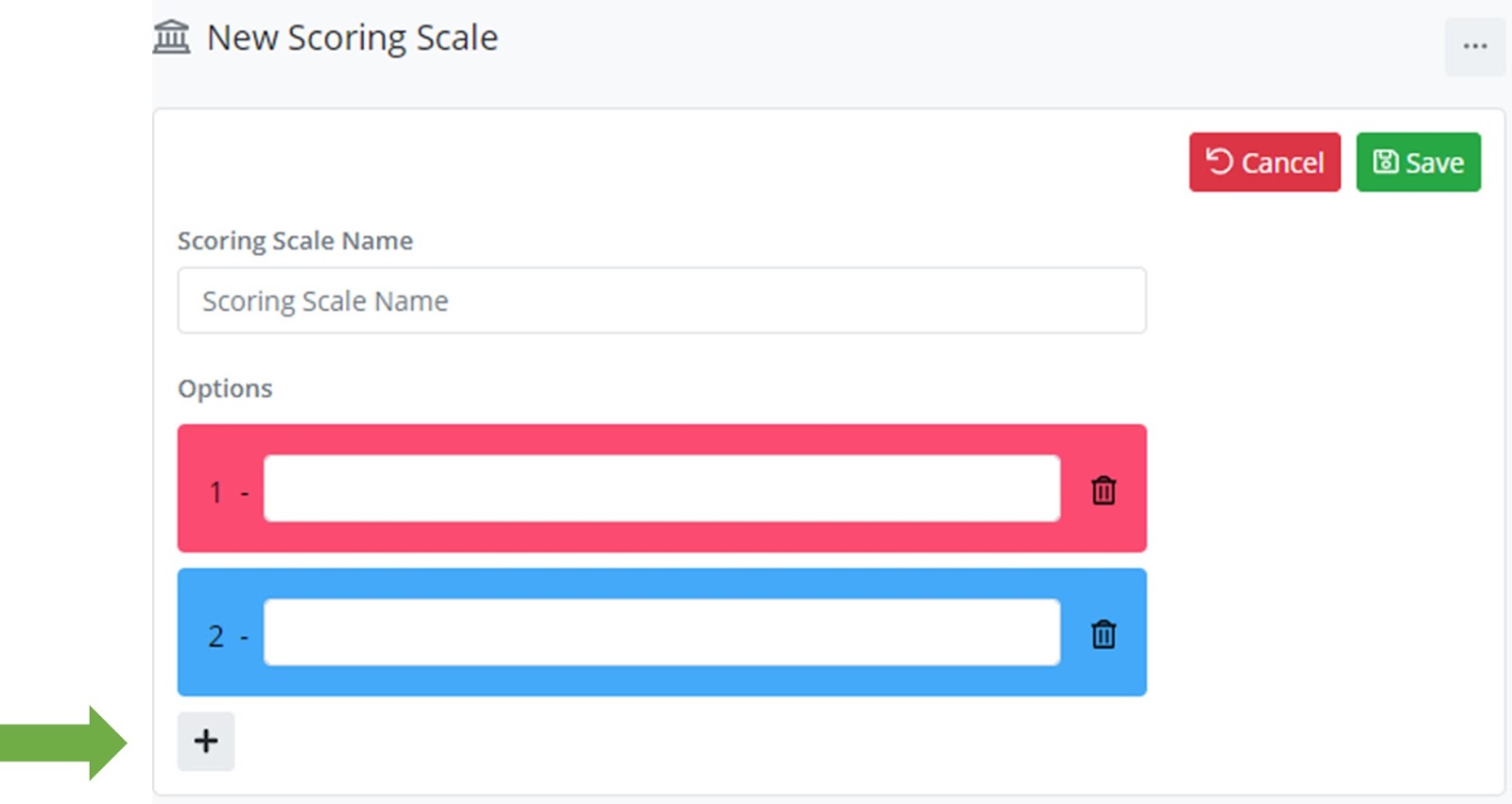Screen dimensions: 1512x804
Task: Delete option 1 with its trash icon
Action: point(1103,490)
